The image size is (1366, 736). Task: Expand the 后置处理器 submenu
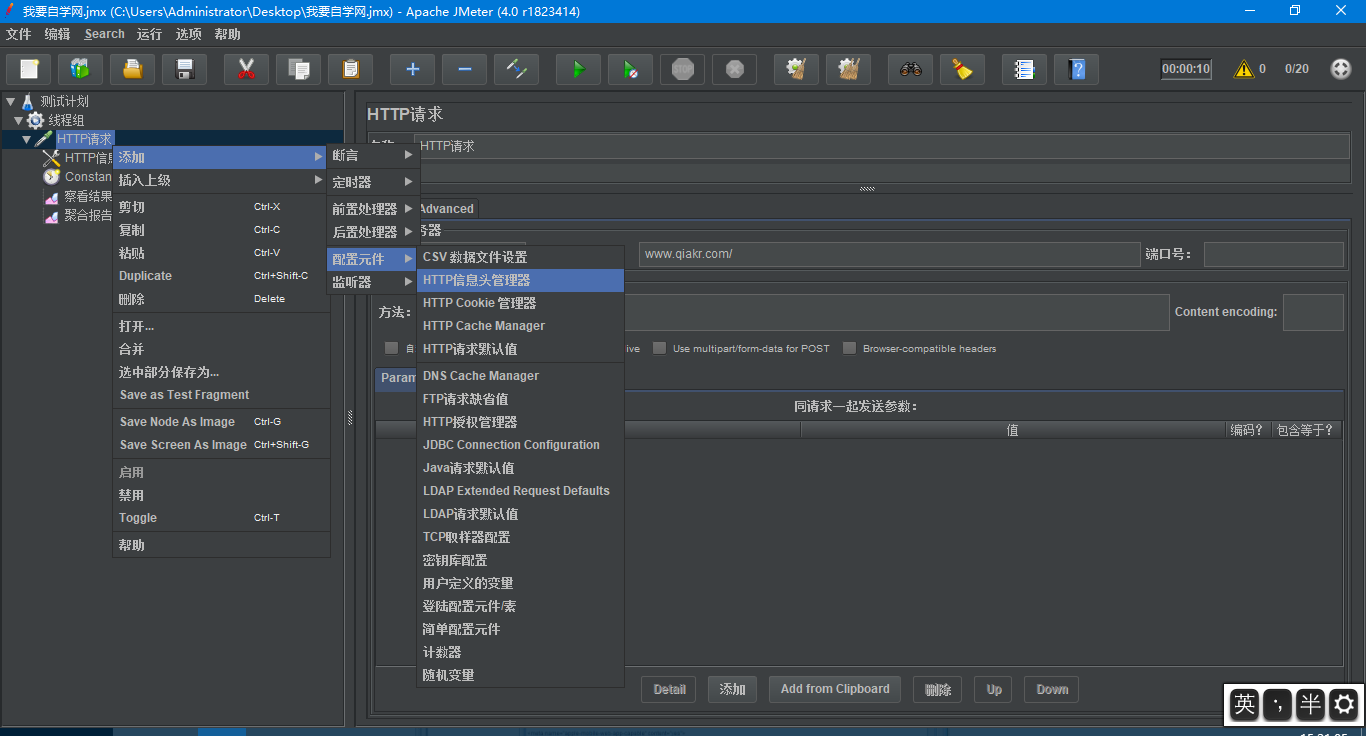(373, 232)
